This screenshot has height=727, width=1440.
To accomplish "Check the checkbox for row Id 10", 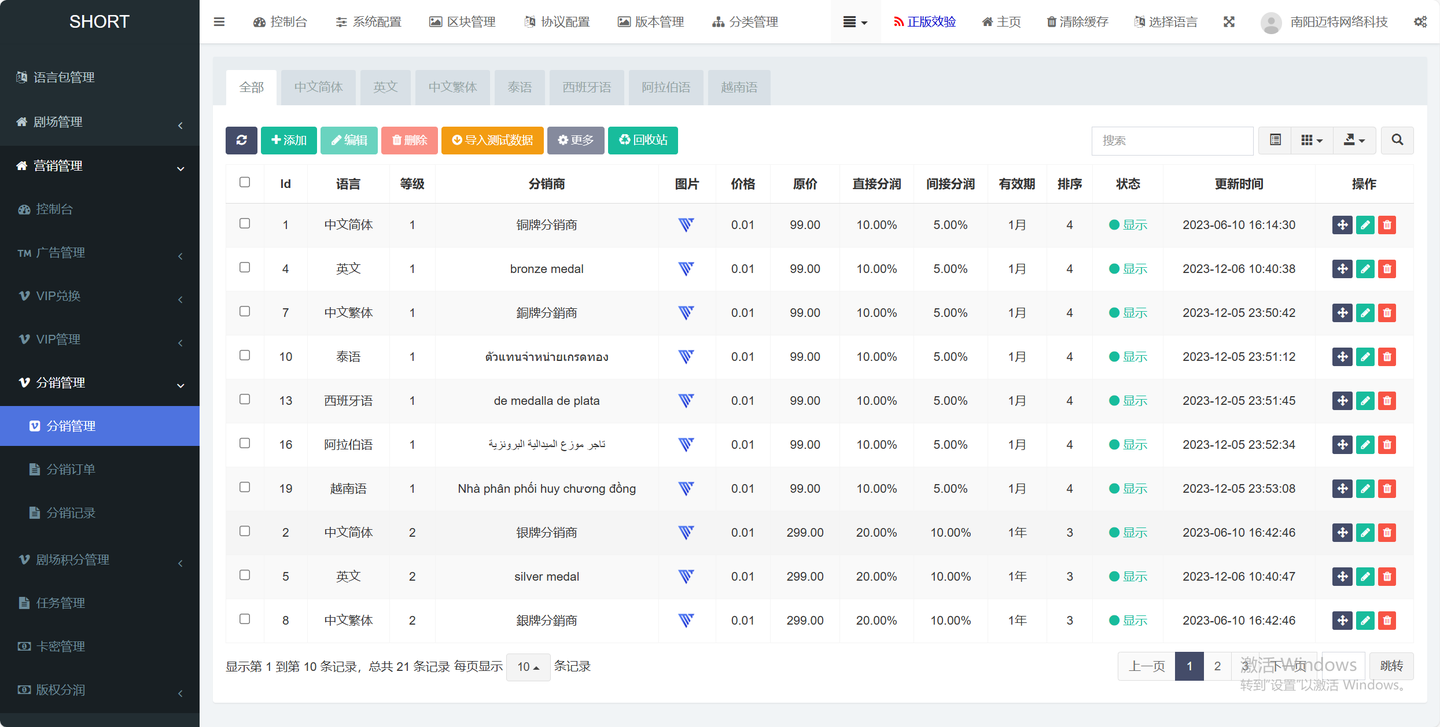I will [245, 356].
